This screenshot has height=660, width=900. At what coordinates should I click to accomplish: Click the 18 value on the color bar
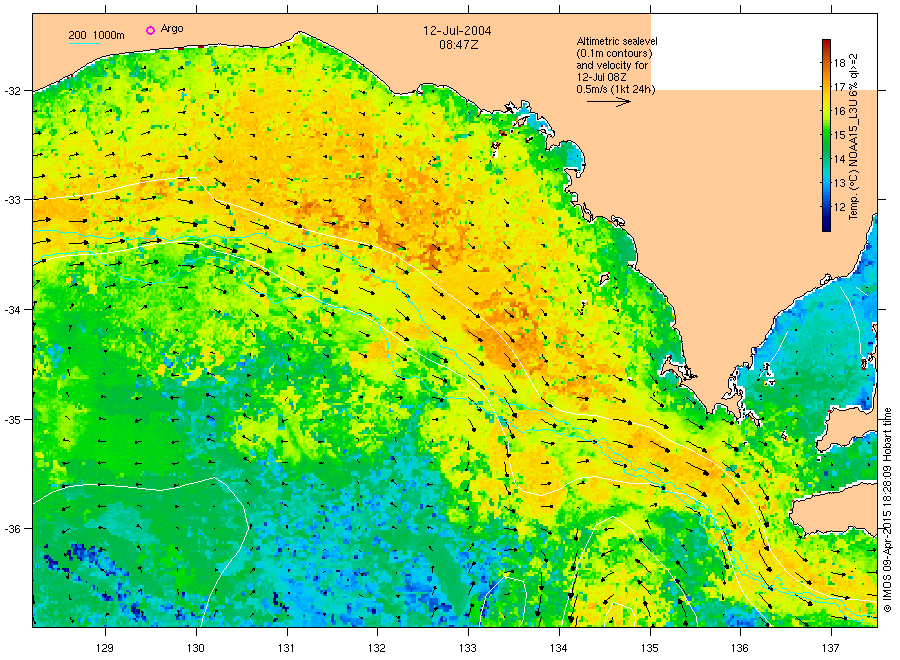pos(839,63)
